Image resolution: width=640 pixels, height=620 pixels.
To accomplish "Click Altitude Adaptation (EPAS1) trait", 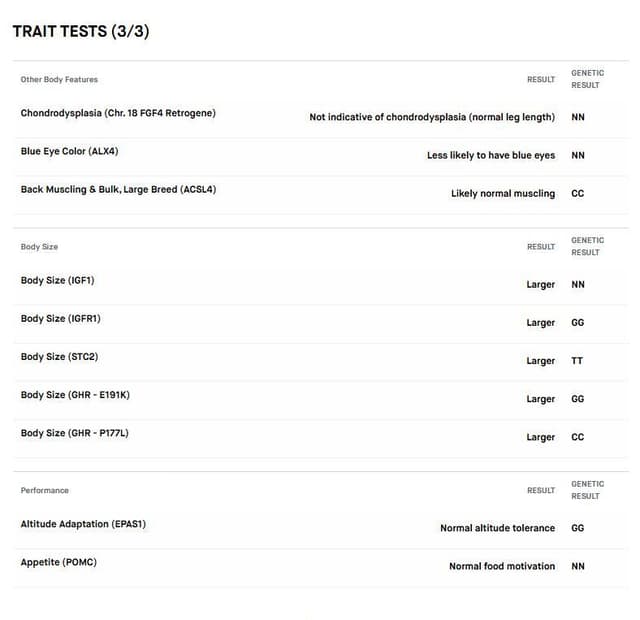I will (83, 524).
